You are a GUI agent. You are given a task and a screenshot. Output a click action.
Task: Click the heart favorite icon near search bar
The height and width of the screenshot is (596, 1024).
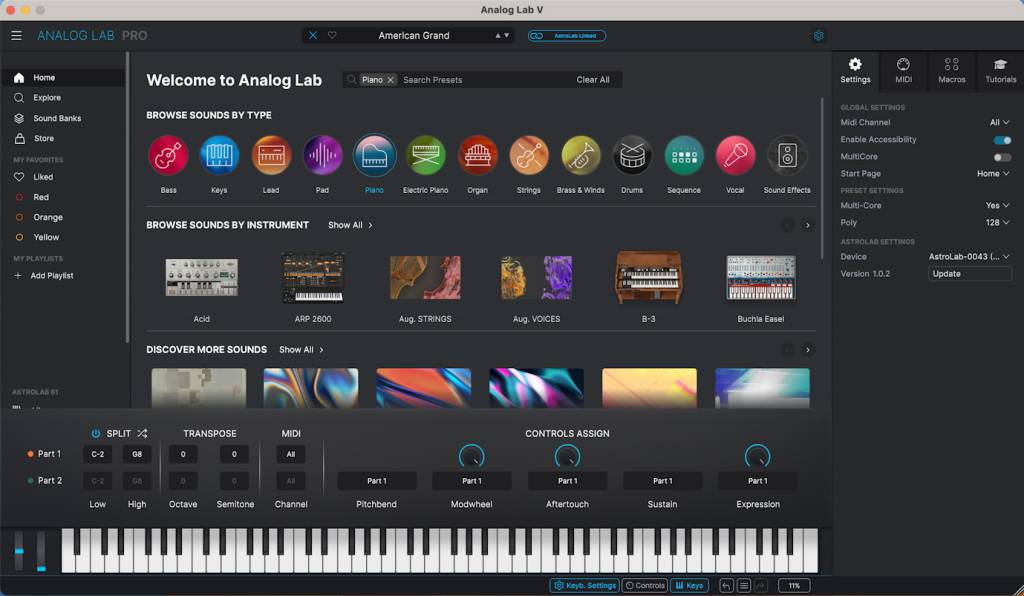click(x=333, y=35)
